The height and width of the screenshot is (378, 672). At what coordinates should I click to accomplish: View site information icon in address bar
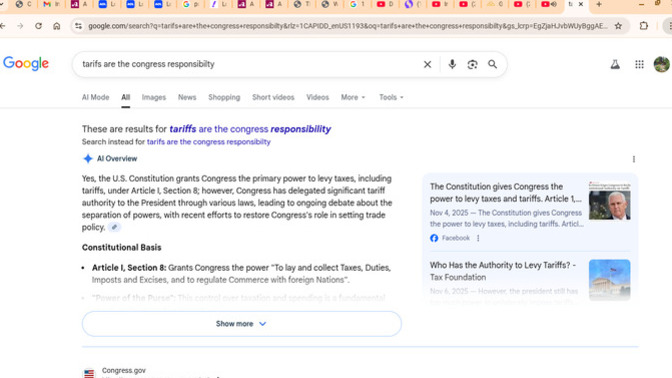click(78, 26)
